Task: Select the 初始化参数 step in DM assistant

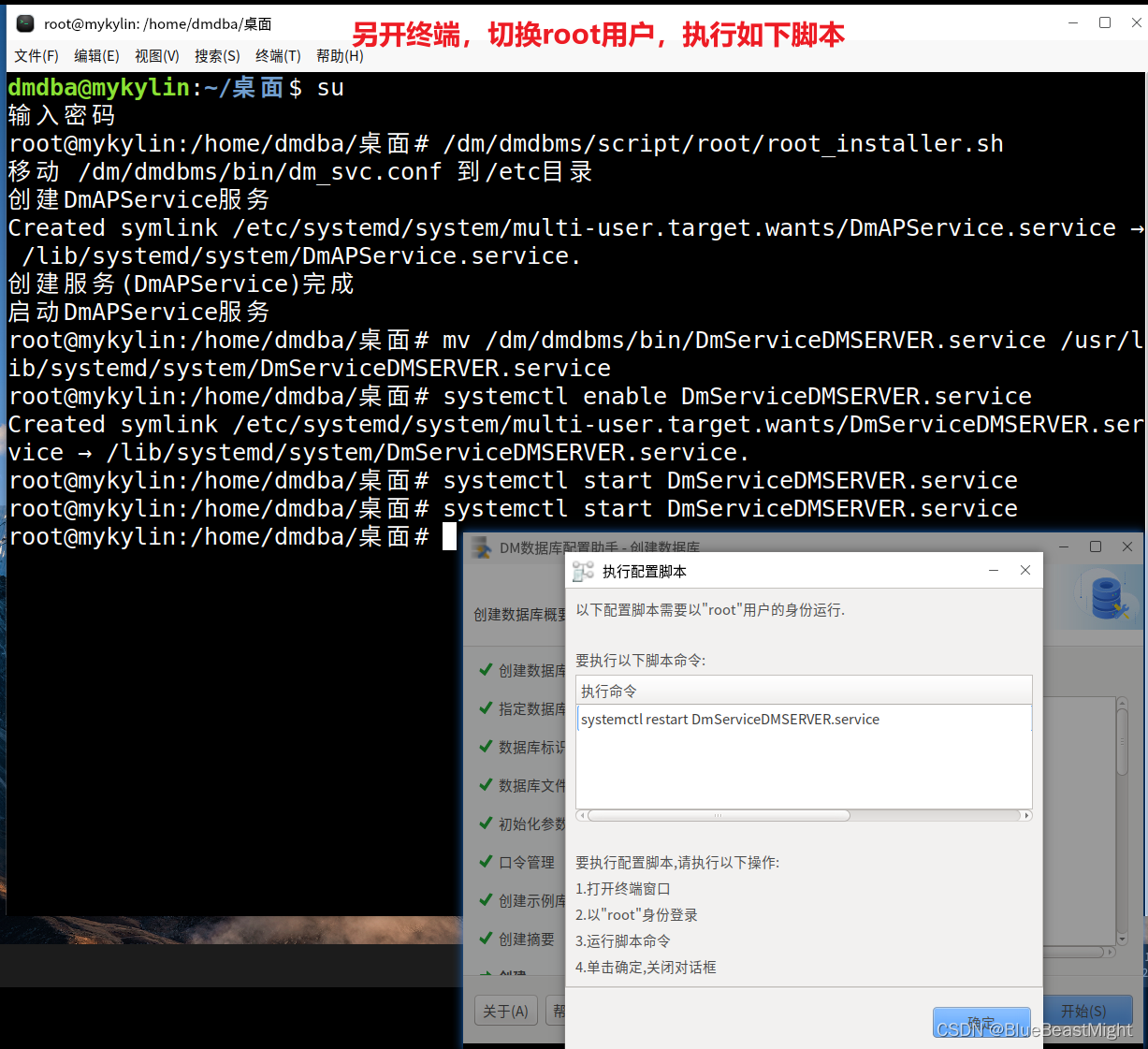Action: [x=531, y=823]
